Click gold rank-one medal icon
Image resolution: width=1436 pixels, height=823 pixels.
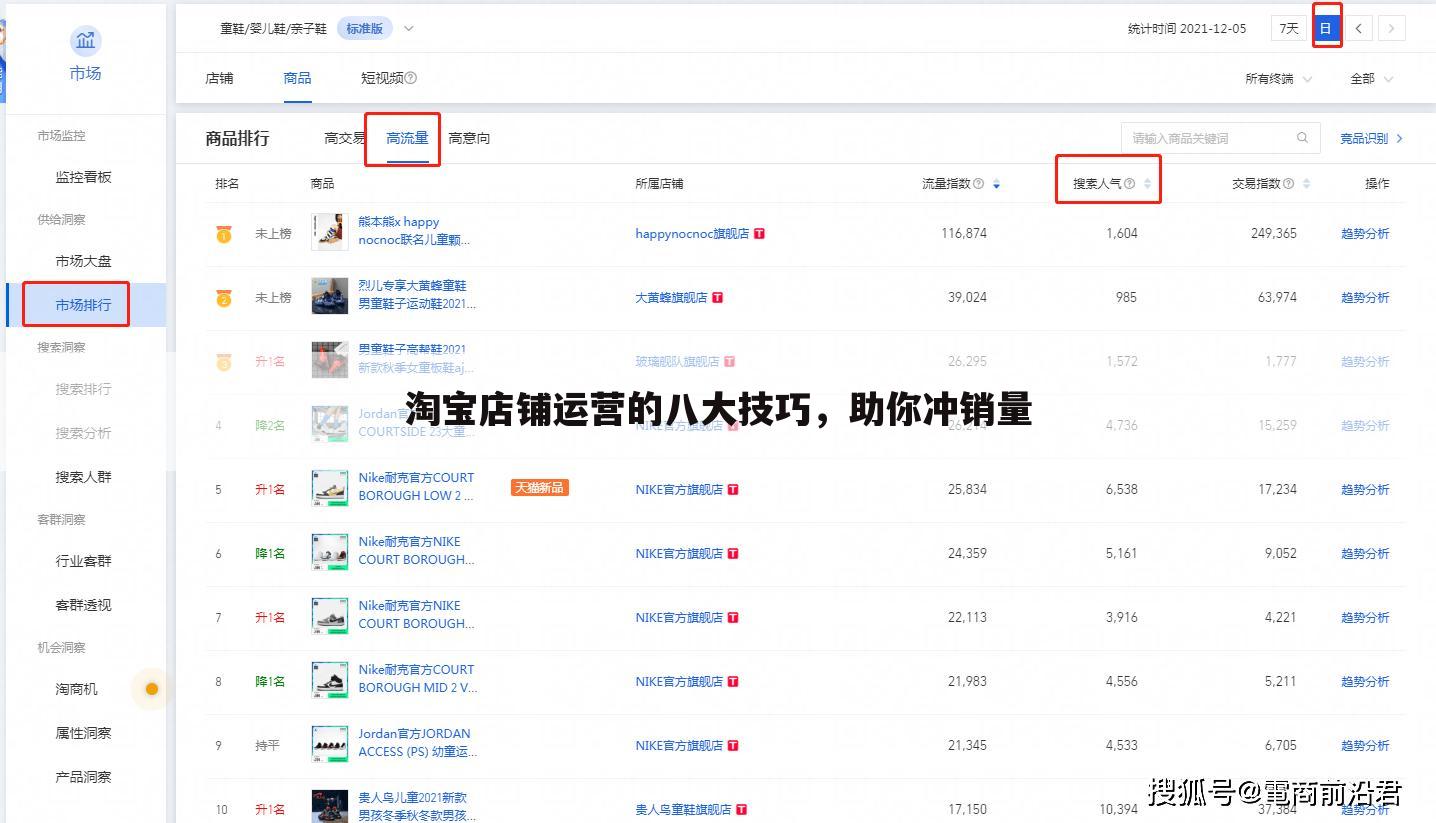[x=223, y=234]
